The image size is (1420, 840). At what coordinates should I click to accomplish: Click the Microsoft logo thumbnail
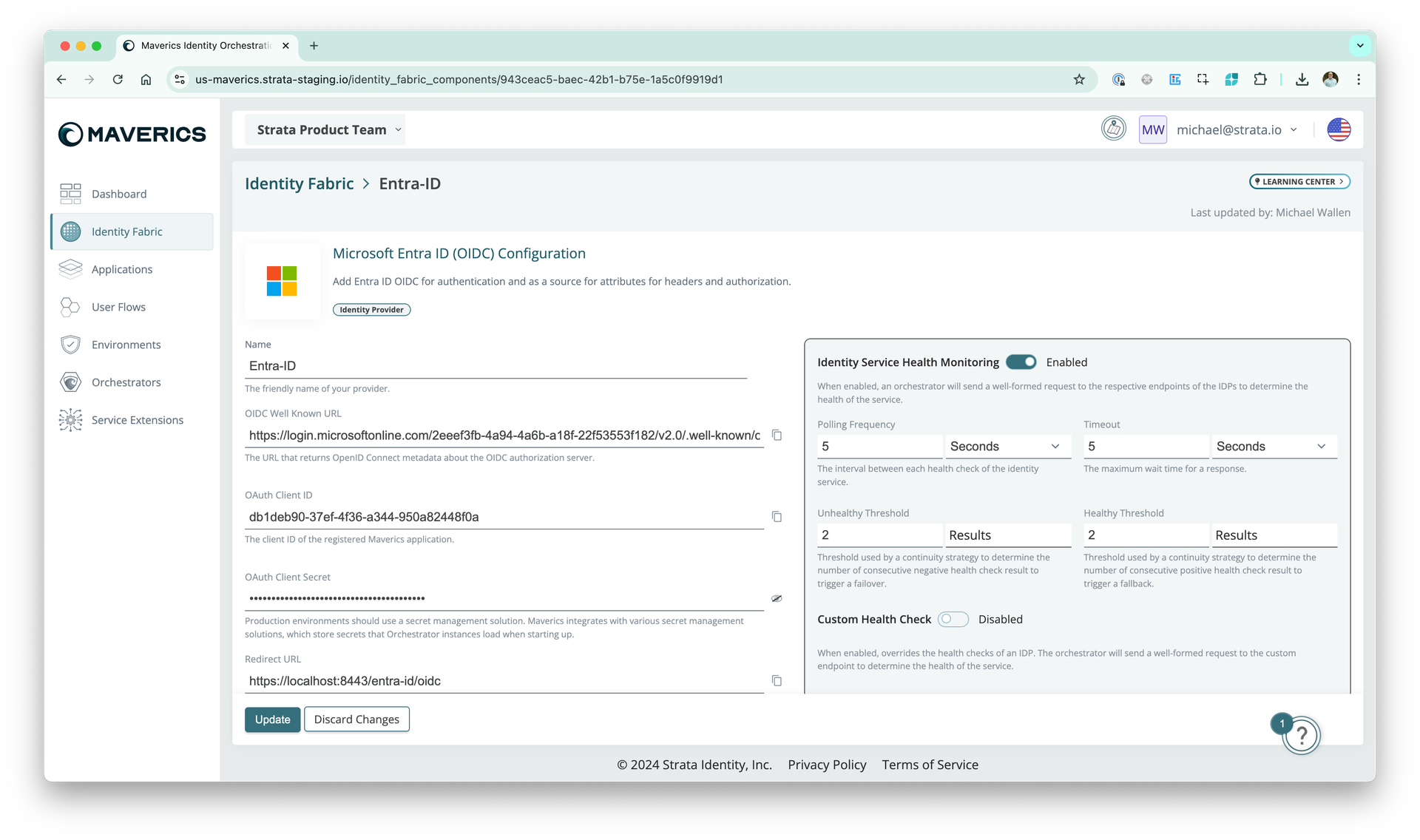click(282, 281)
